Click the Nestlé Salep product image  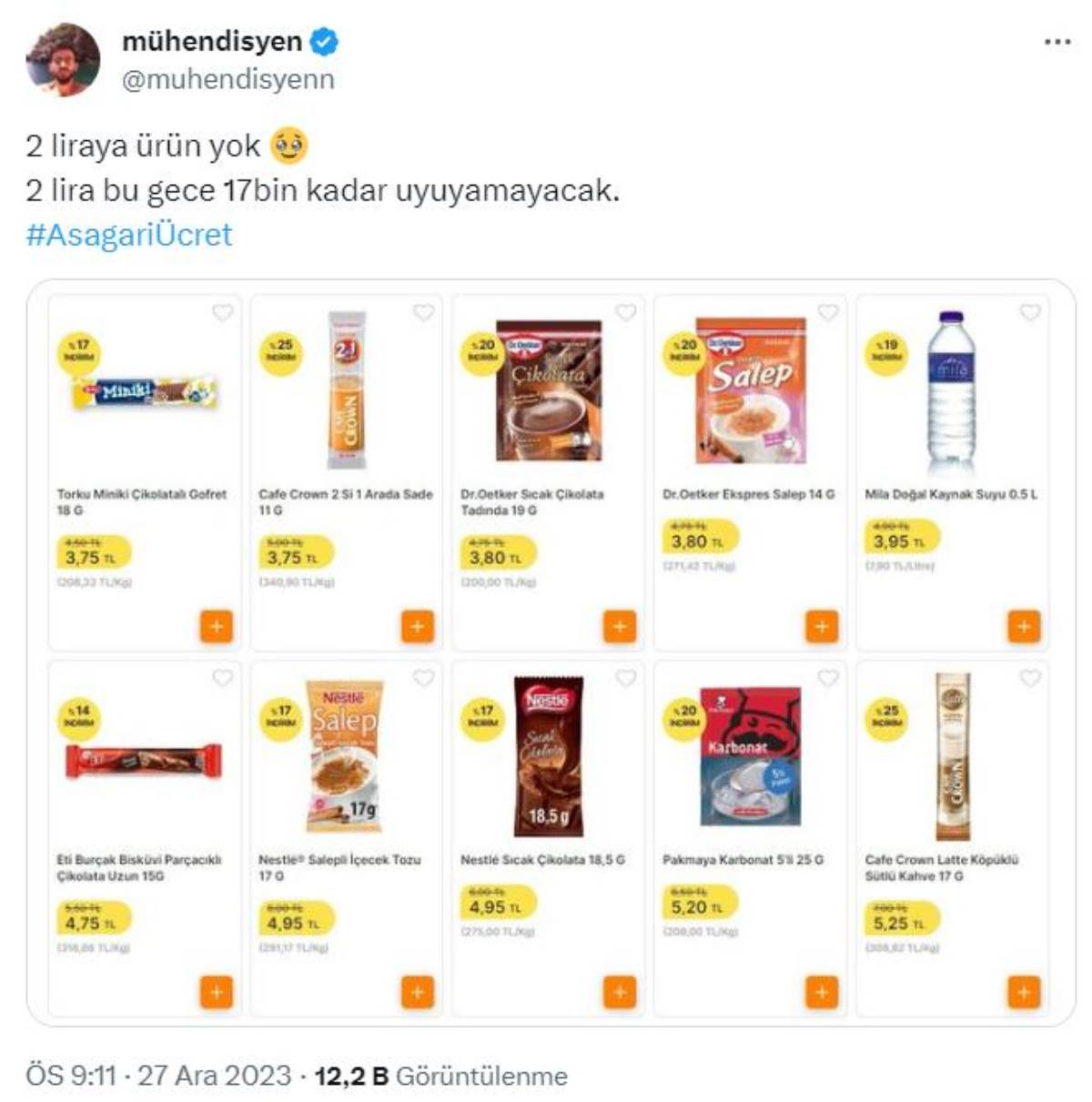[x=344, y=754]
